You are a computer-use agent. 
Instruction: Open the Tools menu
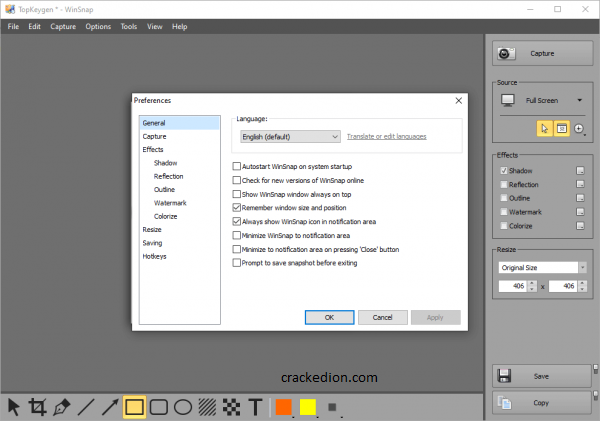129,26
